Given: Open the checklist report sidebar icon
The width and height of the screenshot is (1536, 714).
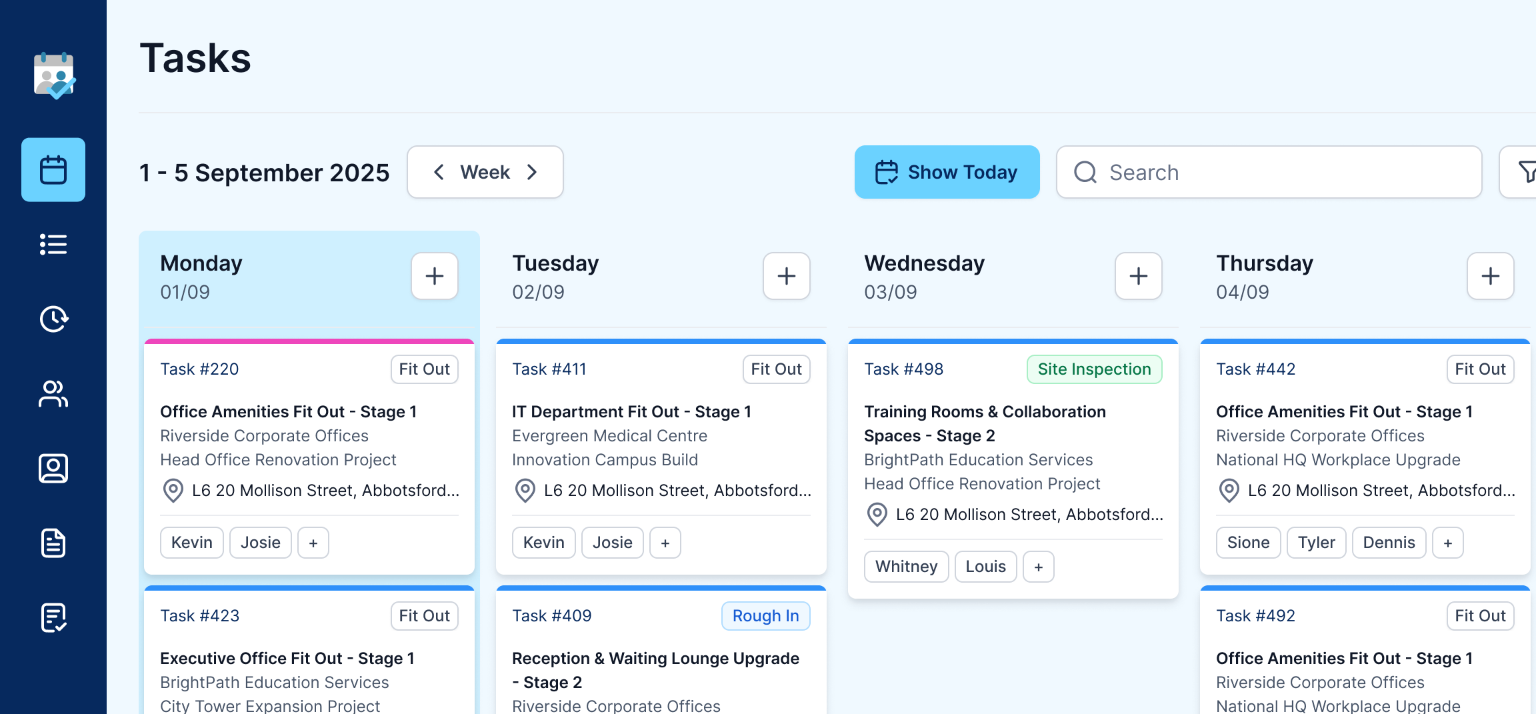Looking at the screenshot, I should 53,617.
